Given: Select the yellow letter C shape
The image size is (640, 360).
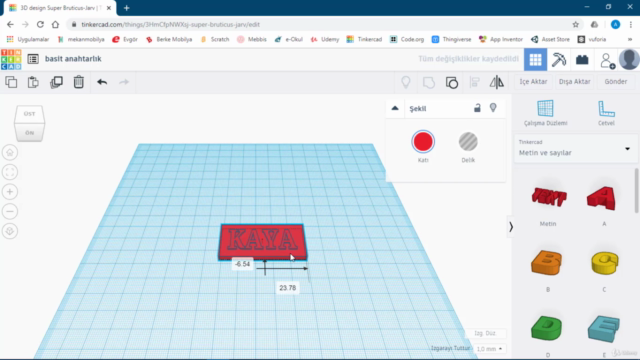Looking at the screenshot, I should pos(604,263).
